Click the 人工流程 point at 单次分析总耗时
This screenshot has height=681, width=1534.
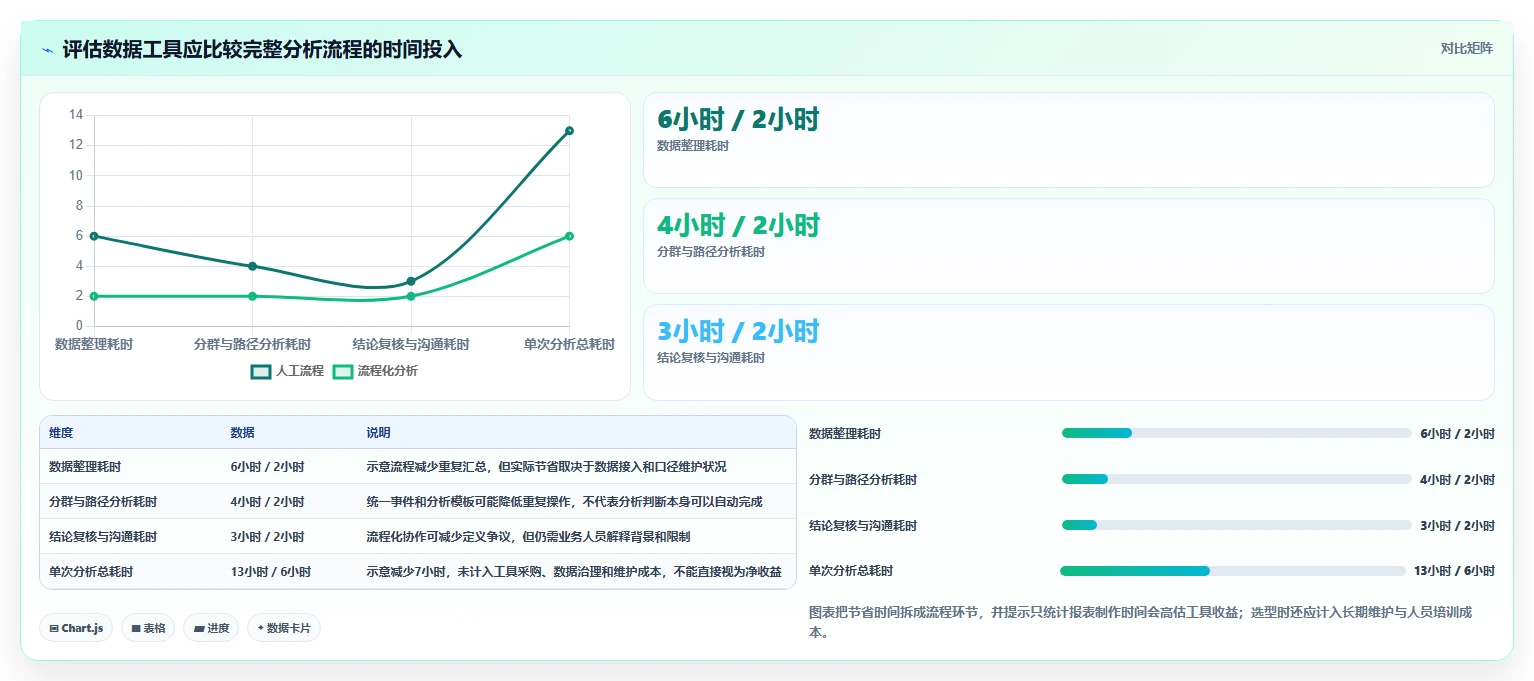569,131
